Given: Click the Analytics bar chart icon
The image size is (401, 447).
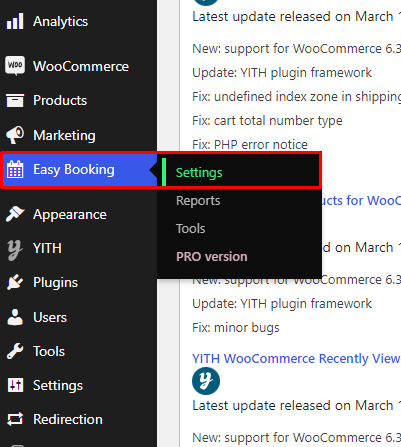Looking at the screenshot, I should [x=15, y=21].
